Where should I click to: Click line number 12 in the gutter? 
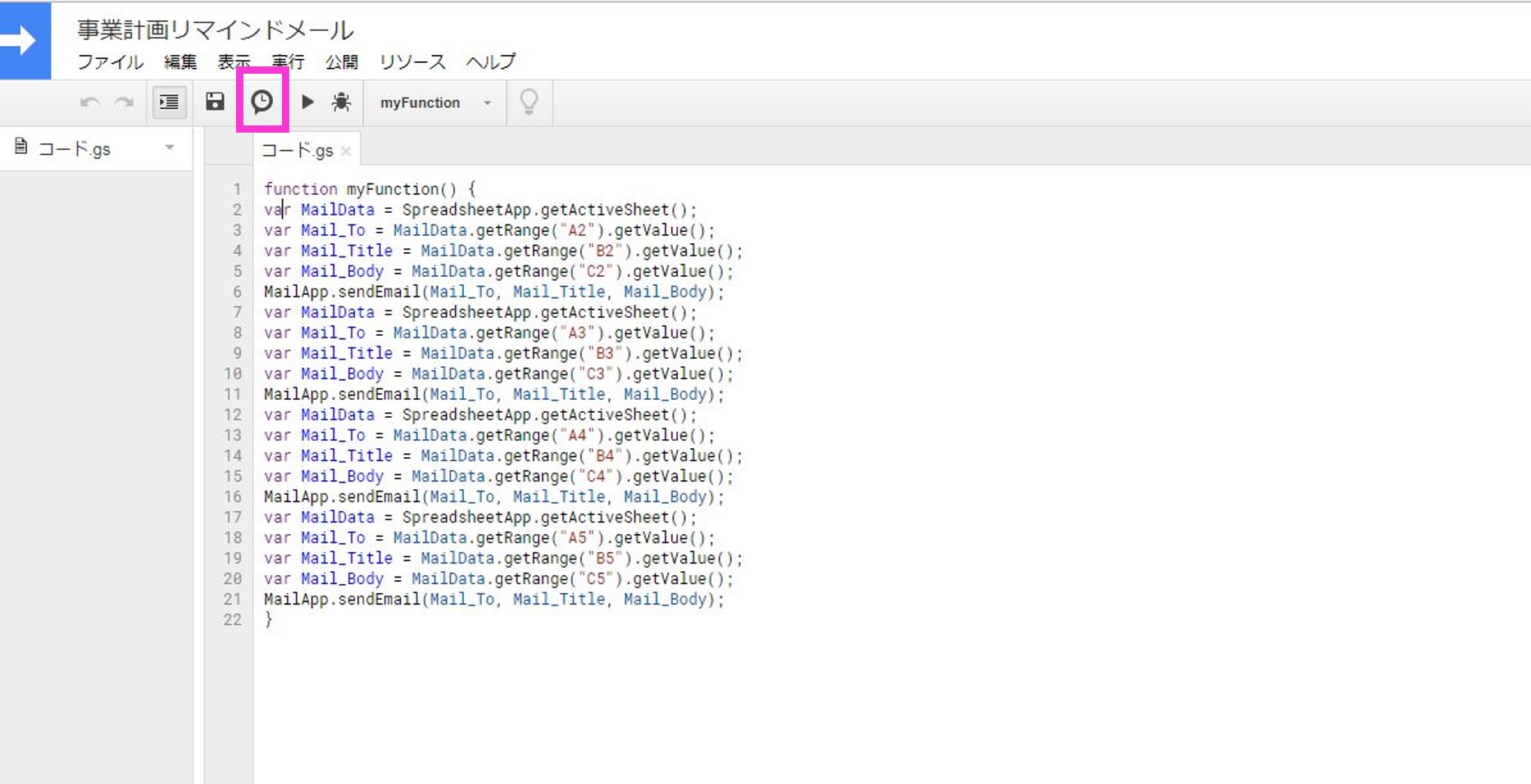(233, 415)
